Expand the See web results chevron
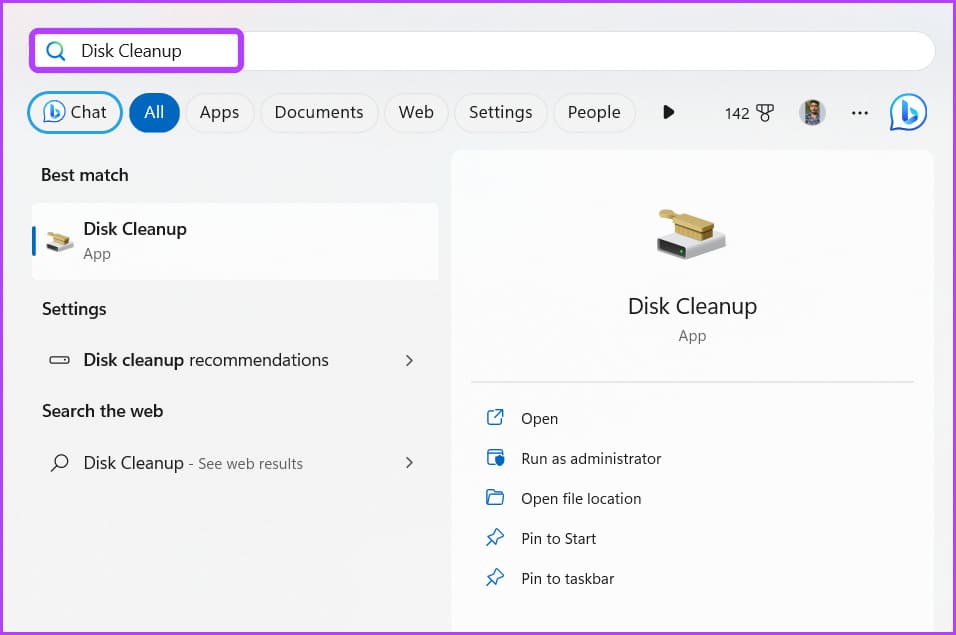This screenshot has height=635, width=956. (x=409, y=463)
